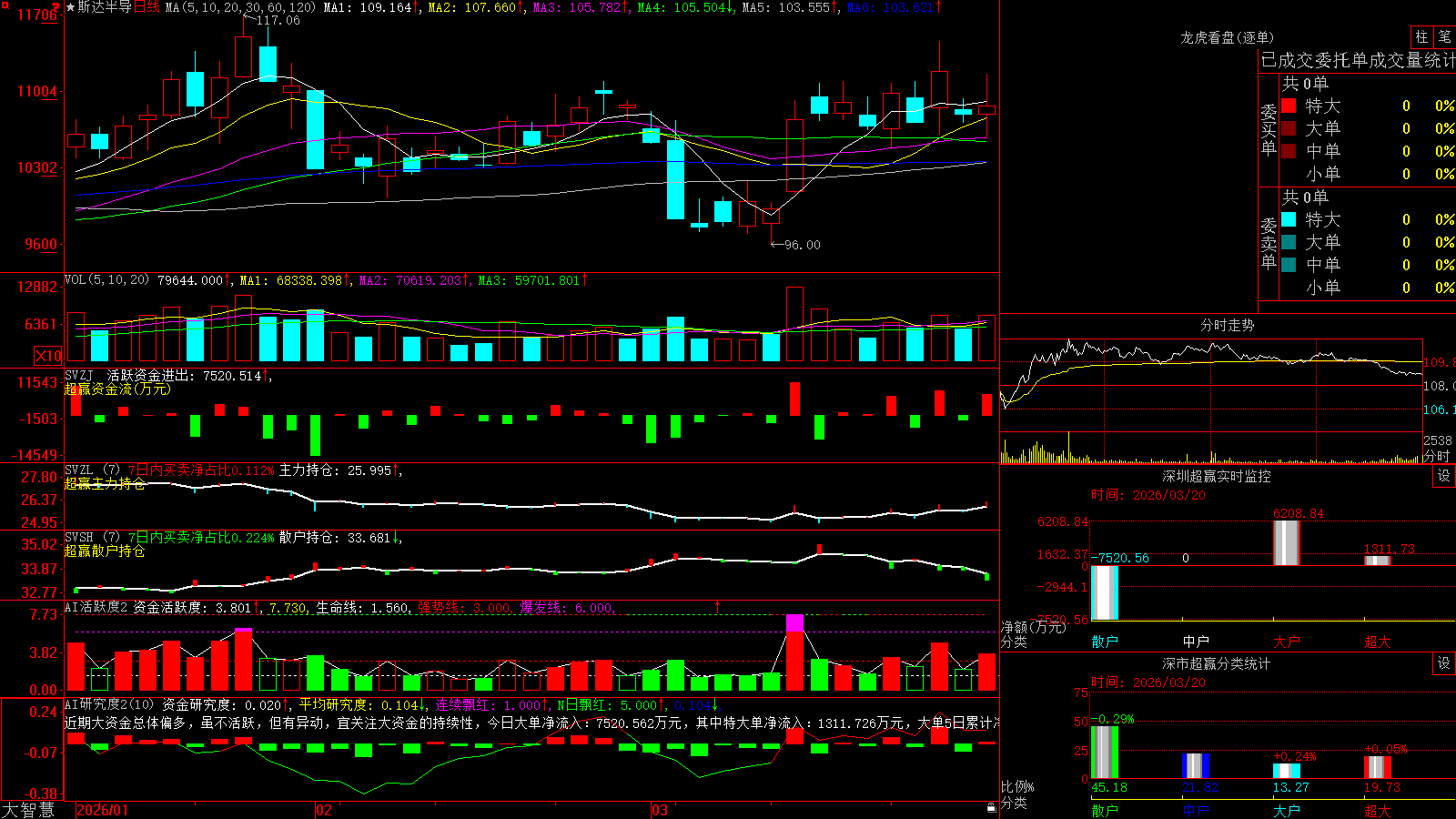Click the X10 volume multiplier box
Viewport: 1456px width, 819px height.
(48, 356)
